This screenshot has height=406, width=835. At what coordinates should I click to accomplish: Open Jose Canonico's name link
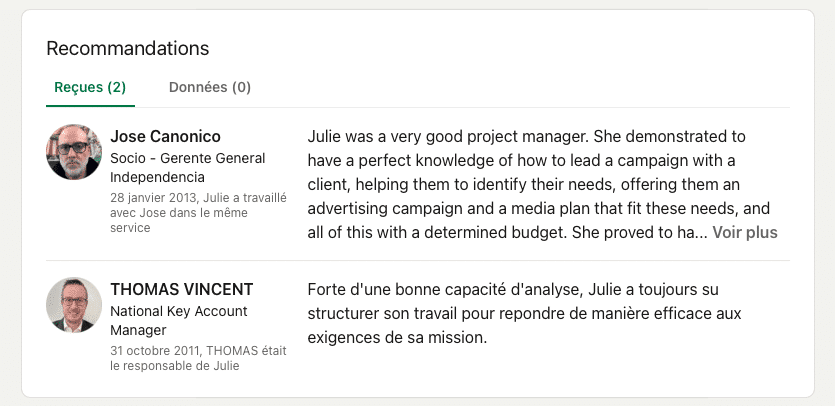click(165, 136)
